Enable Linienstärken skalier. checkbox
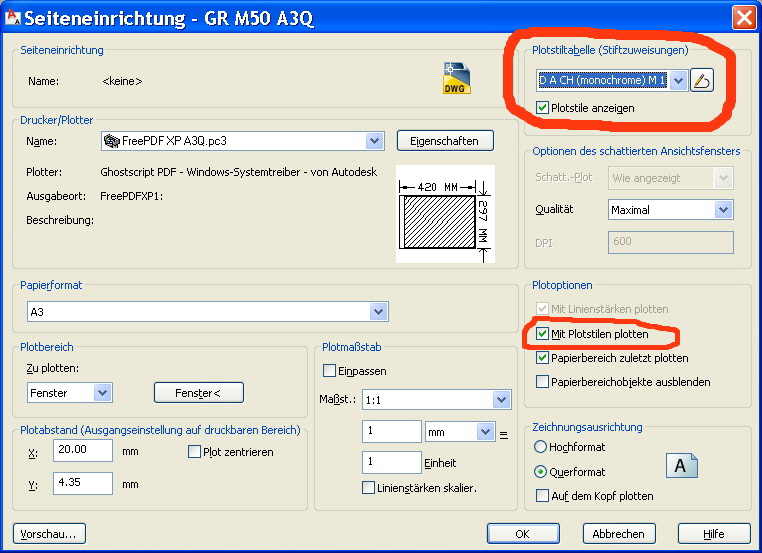The height and width of the screenshot is (553, 762). (368, 487)
